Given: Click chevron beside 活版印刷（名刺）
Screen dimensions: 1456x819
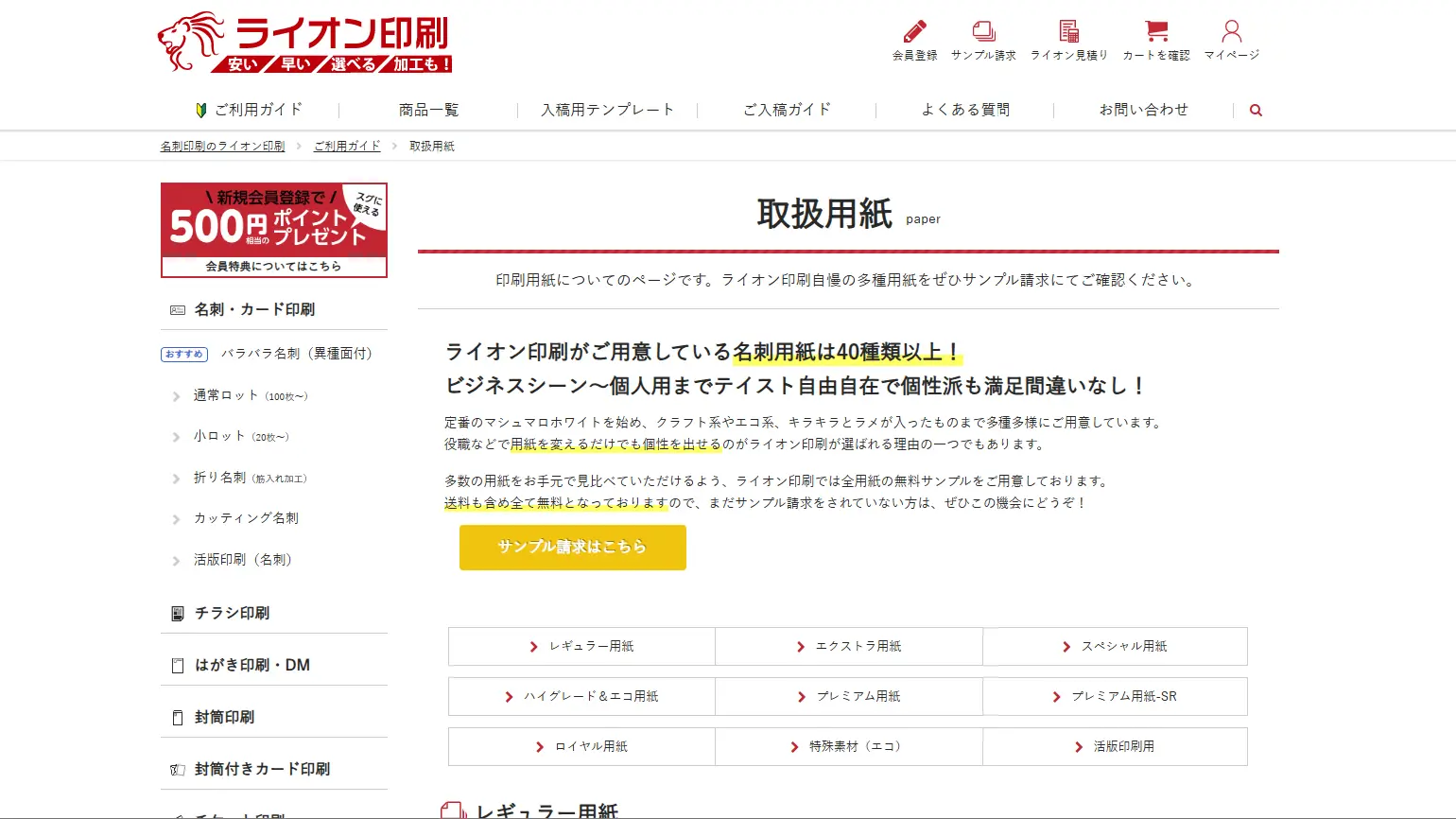Looking at the screenshot, I should point(176,562).
